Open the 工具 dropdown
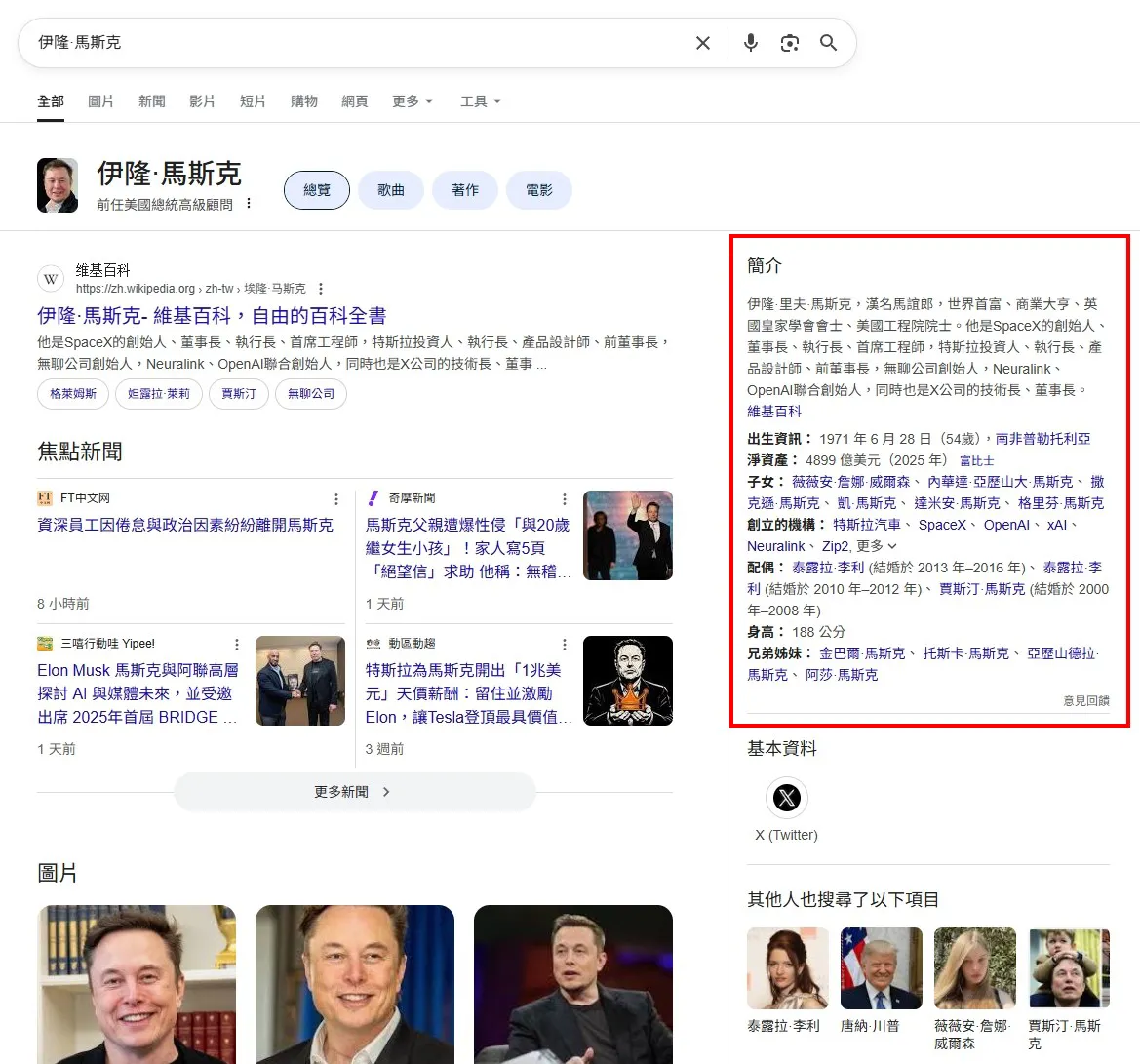1140x1064 pixels. tap(475, 101)
